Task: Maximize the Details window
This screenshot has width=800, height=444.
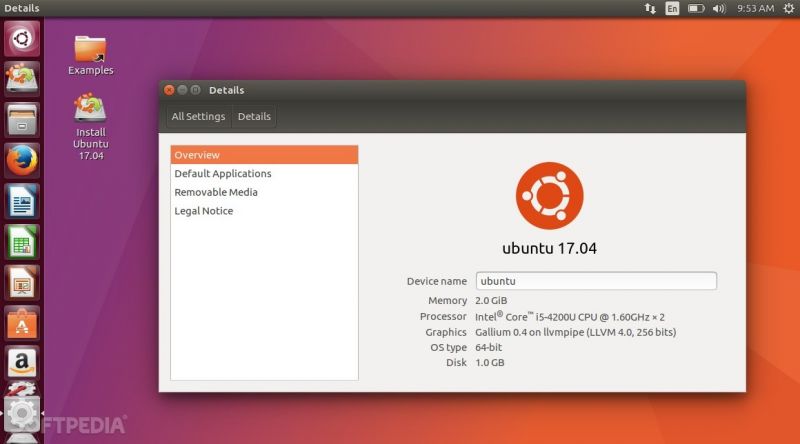Action: click(x=195, y=90)
